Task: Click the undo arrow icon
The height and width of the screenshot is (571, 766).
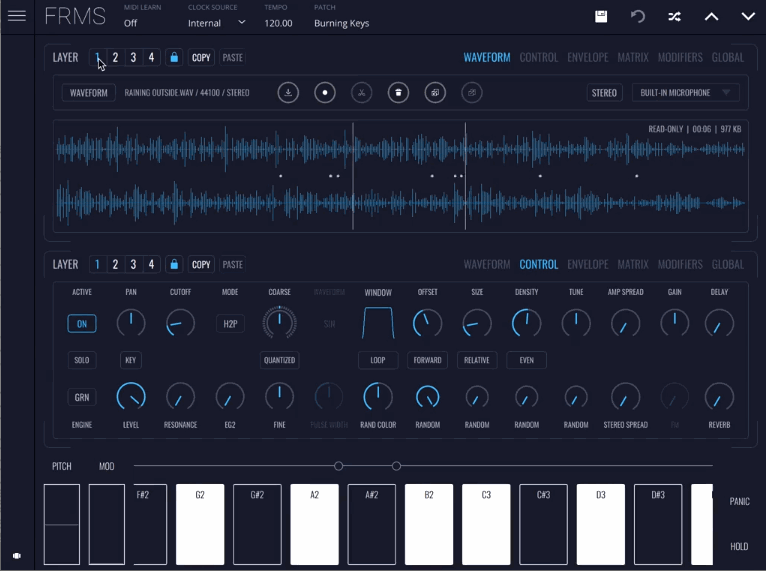Action: tap(638, 17)
